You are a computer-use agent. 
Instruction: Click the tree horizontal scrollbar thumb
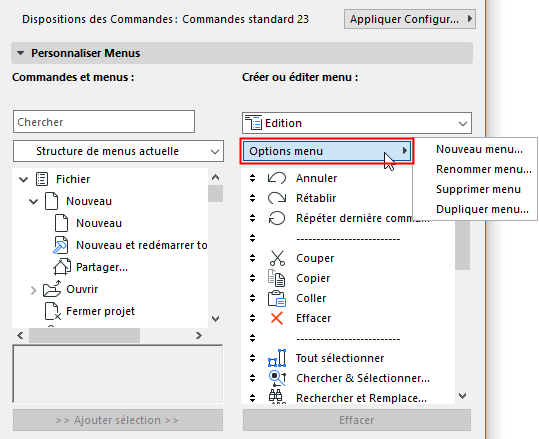[x=84, y=335]
